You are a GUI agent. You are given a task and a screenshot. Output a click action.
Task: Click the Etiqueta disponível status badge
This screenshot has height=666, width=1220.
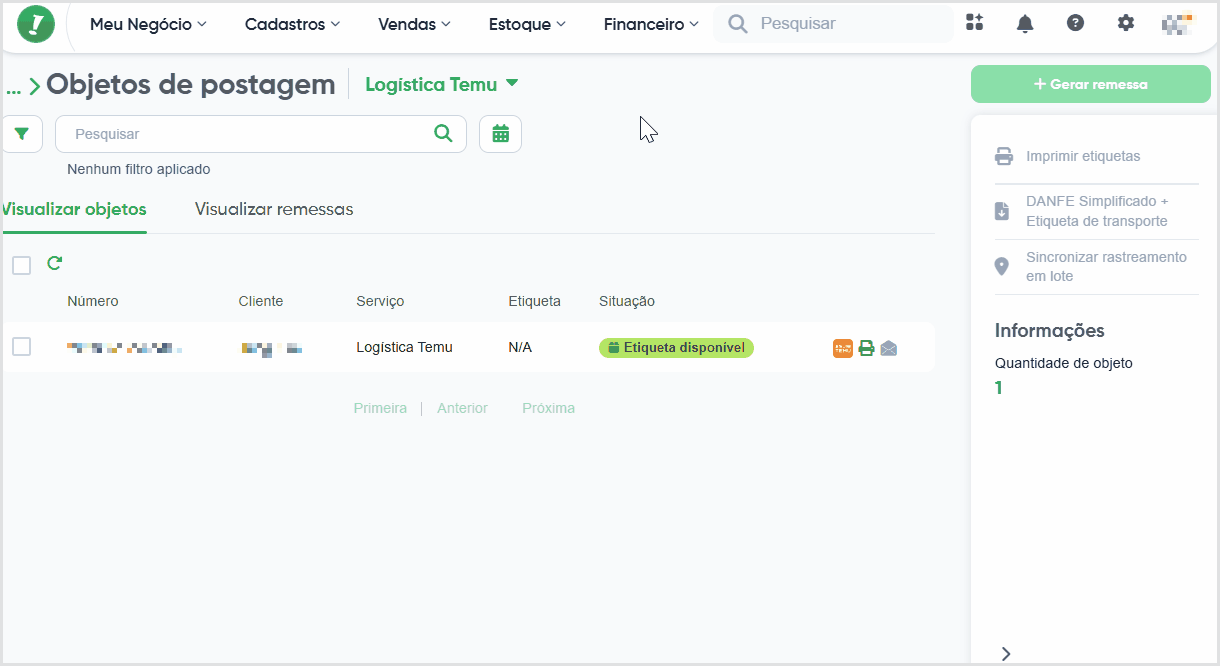click(676, 348)
